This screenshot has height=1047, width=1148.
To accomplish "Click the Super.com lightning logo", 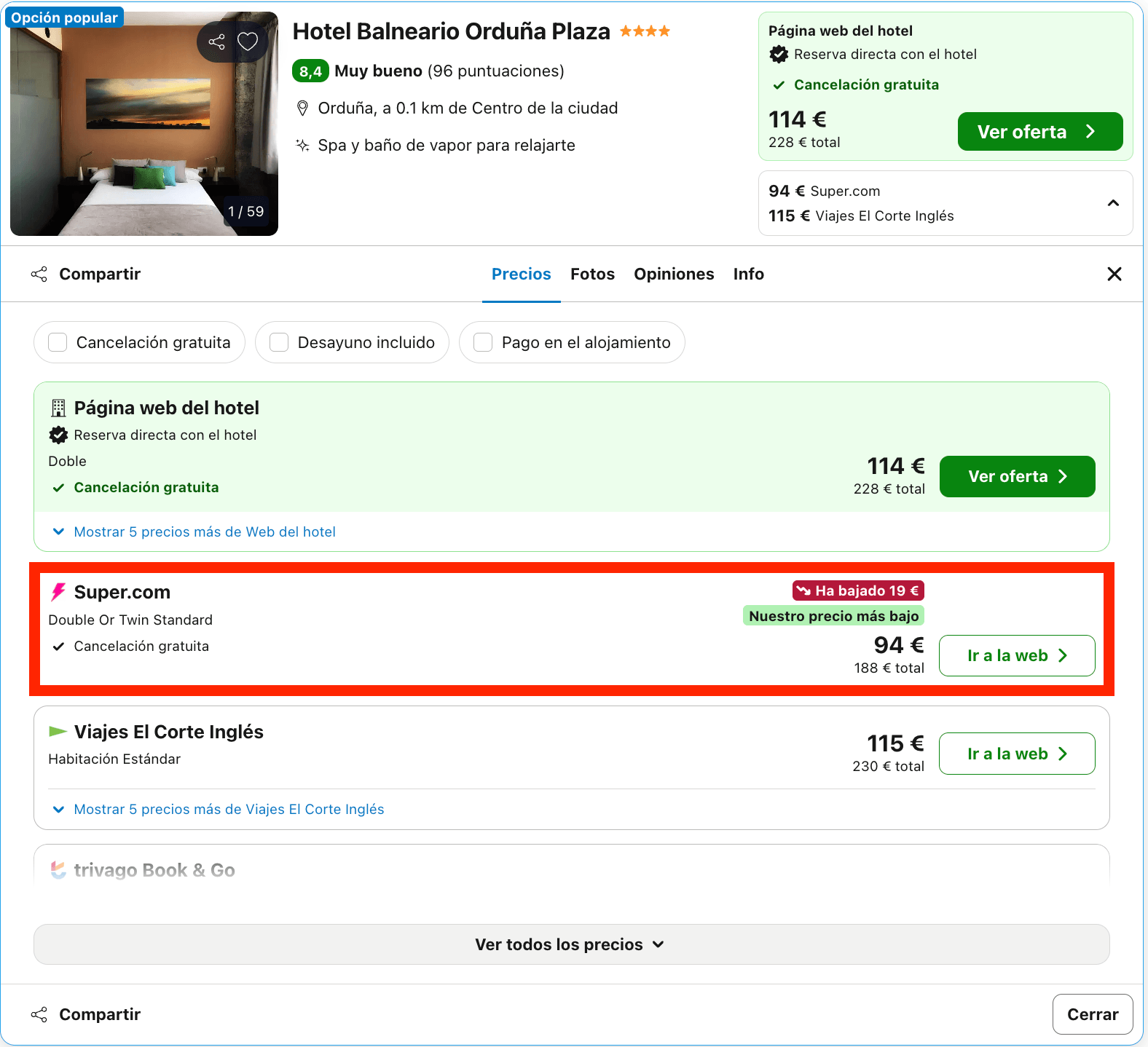I will (58, 592).
